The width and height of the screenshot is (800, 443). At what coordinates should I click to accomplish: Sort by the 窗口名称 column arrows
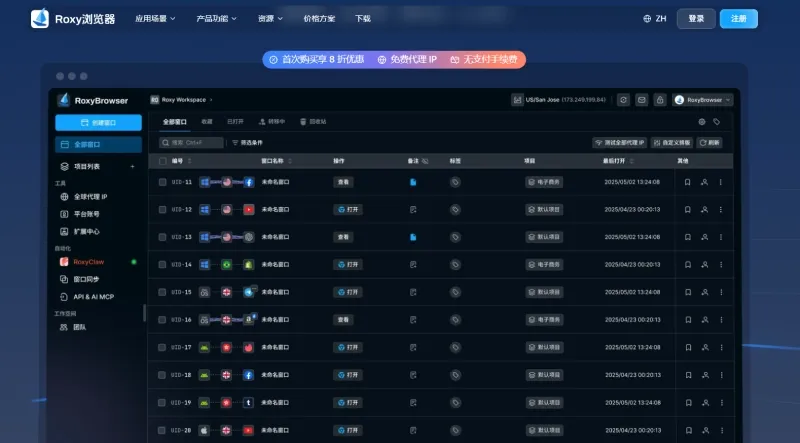pyautogui.click(x=290, y=161)
